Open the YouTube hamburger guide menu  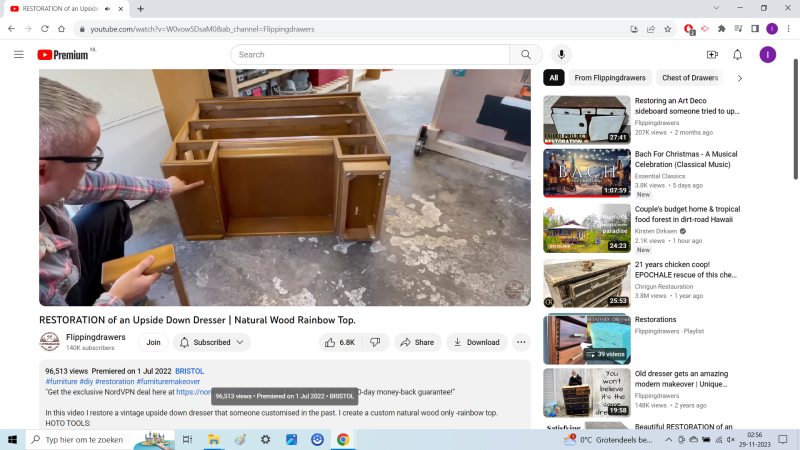click(18, 54)
